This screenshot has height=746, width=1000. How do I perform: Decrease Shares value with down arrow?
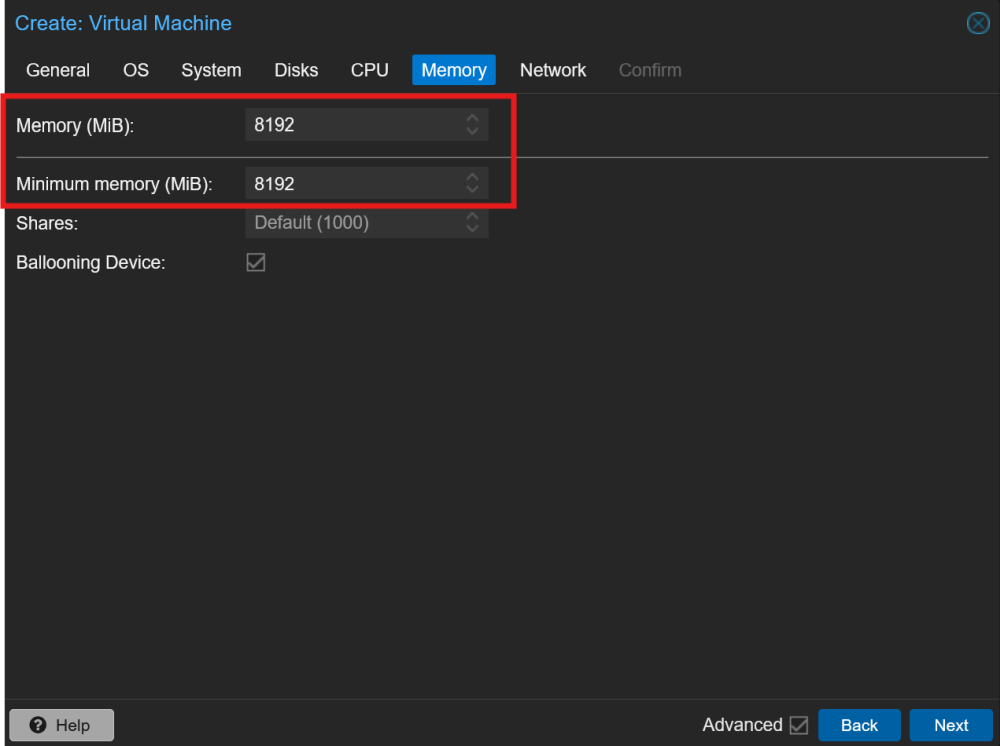coord(472,229)
